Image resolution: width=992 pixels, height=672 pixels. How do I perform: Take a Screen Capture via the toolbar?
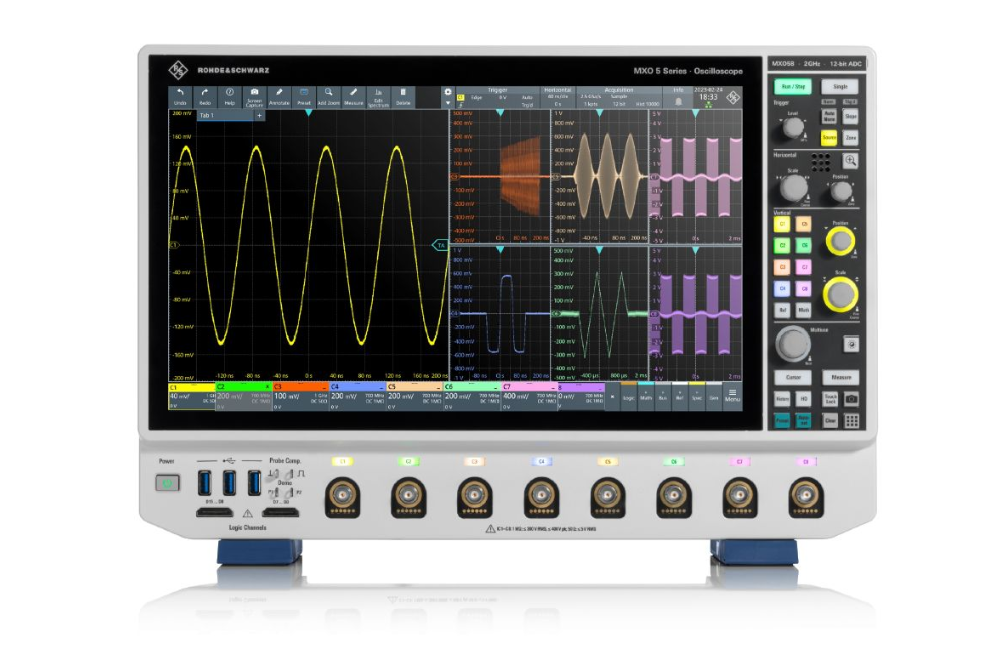pos(254,97)
